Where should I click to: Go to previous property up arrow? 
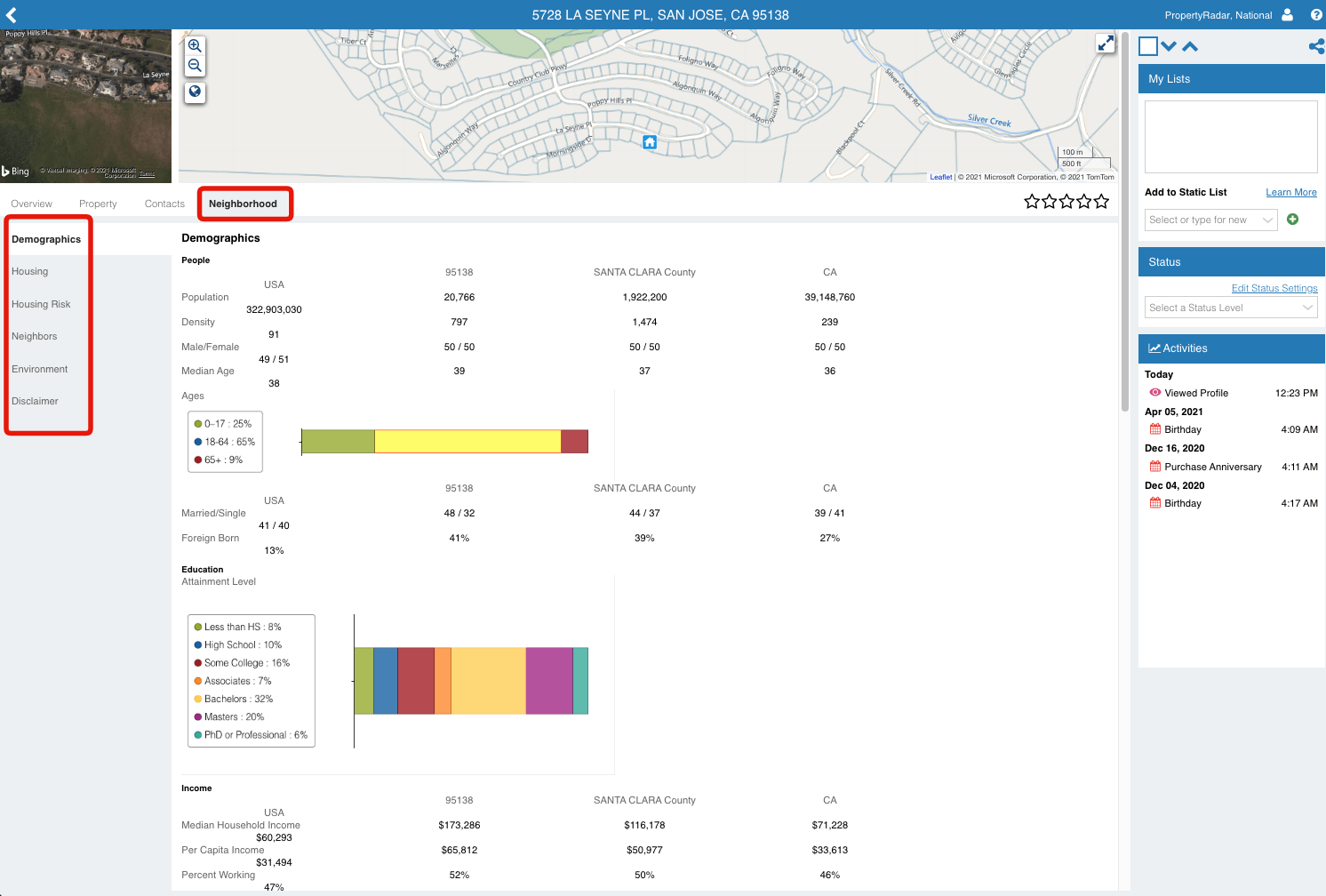click(1190, 46)
